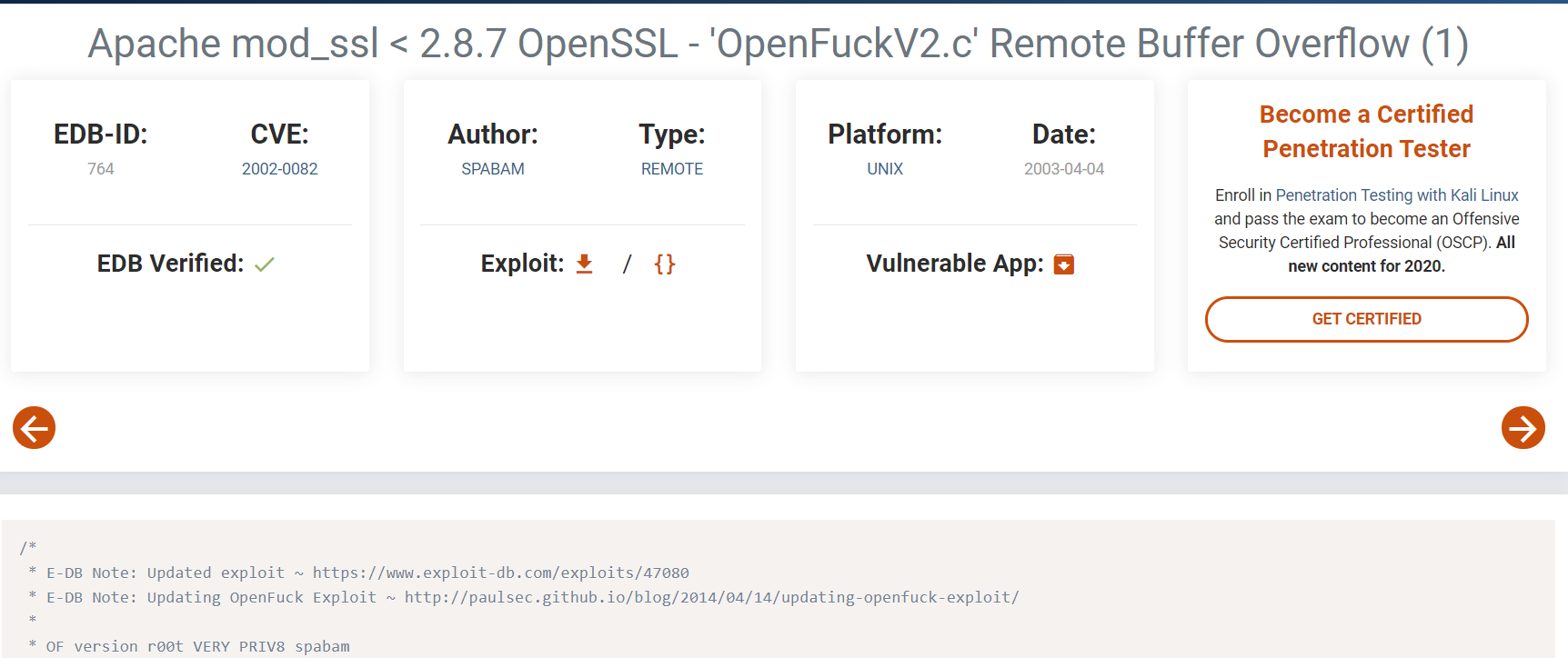Click the paulsec.github.io blog URL in code
The height and width of the screenshot is (658, 1568).
click(711, 597)
